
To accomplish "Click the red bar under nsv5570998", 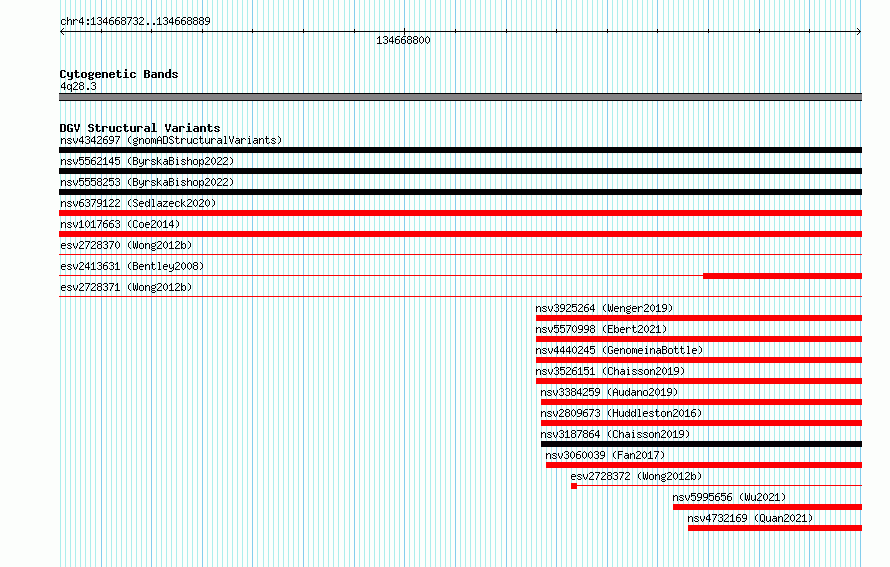I will point(699,339).
